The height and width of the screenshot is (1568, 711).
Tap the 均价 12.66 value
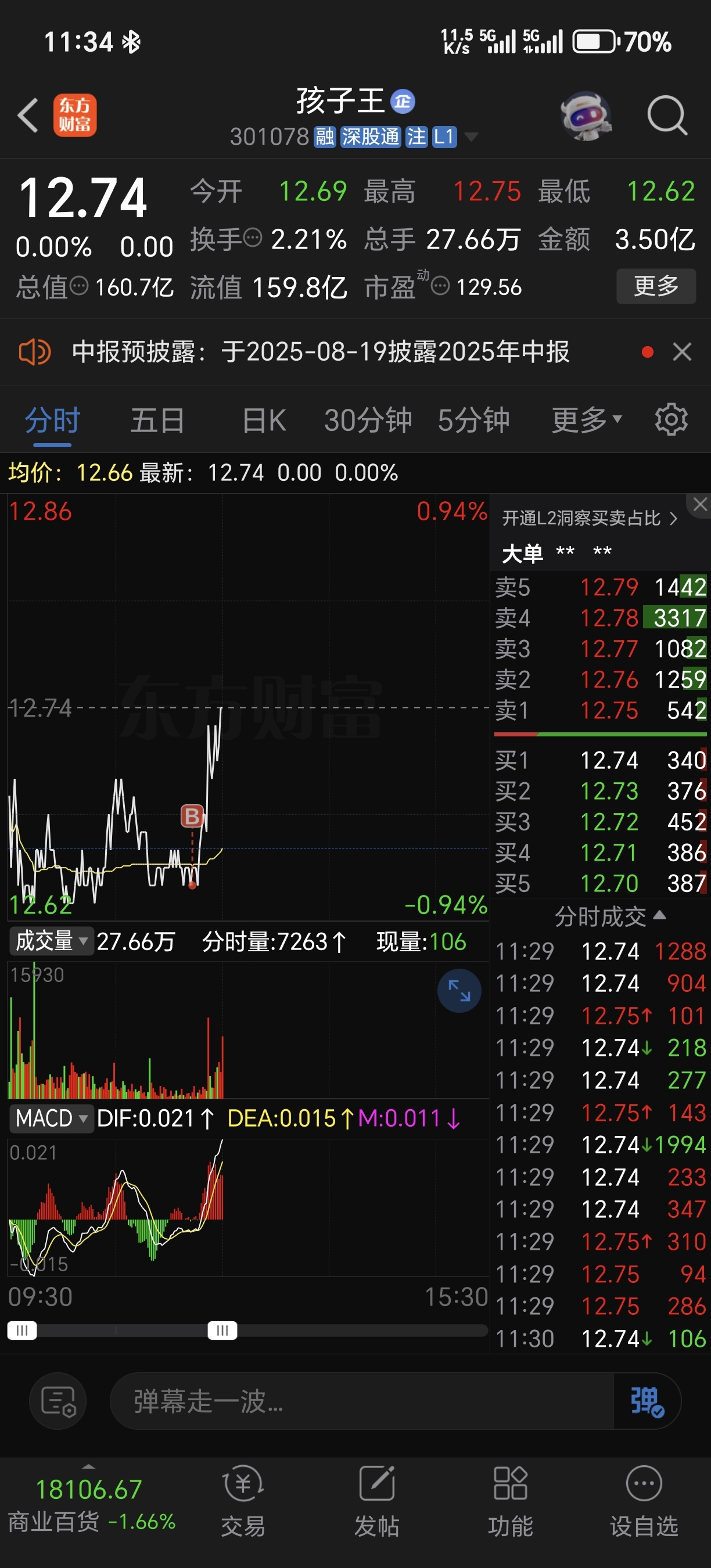pos(104,472)
